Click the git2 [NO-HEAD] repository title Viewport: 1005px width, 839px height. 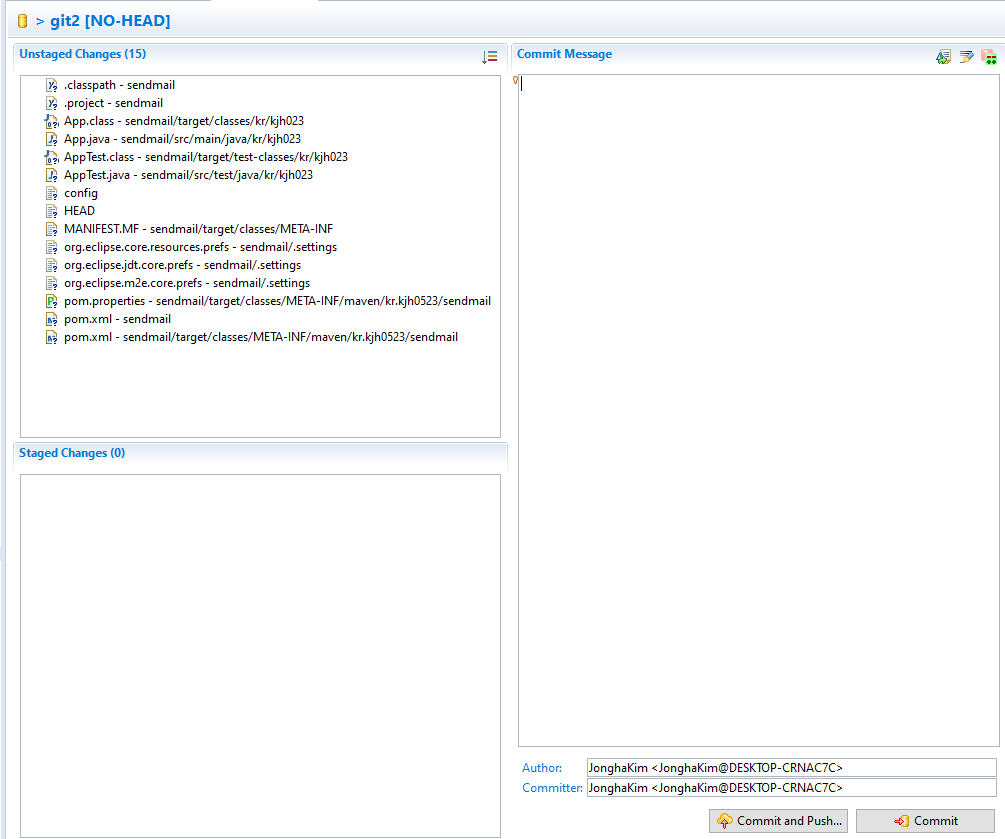pyautogui.click(x=110, y=21)
